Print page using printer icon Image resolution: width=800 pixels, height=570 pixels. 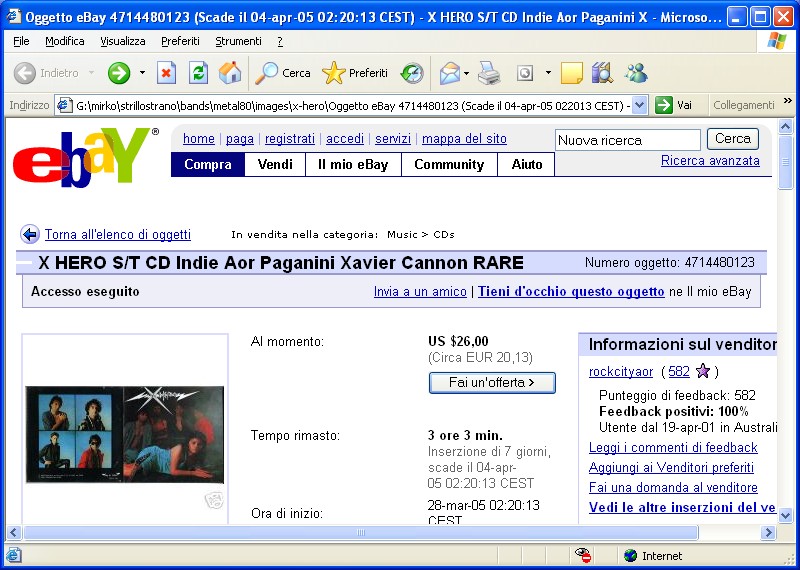[x=489, y=73]
